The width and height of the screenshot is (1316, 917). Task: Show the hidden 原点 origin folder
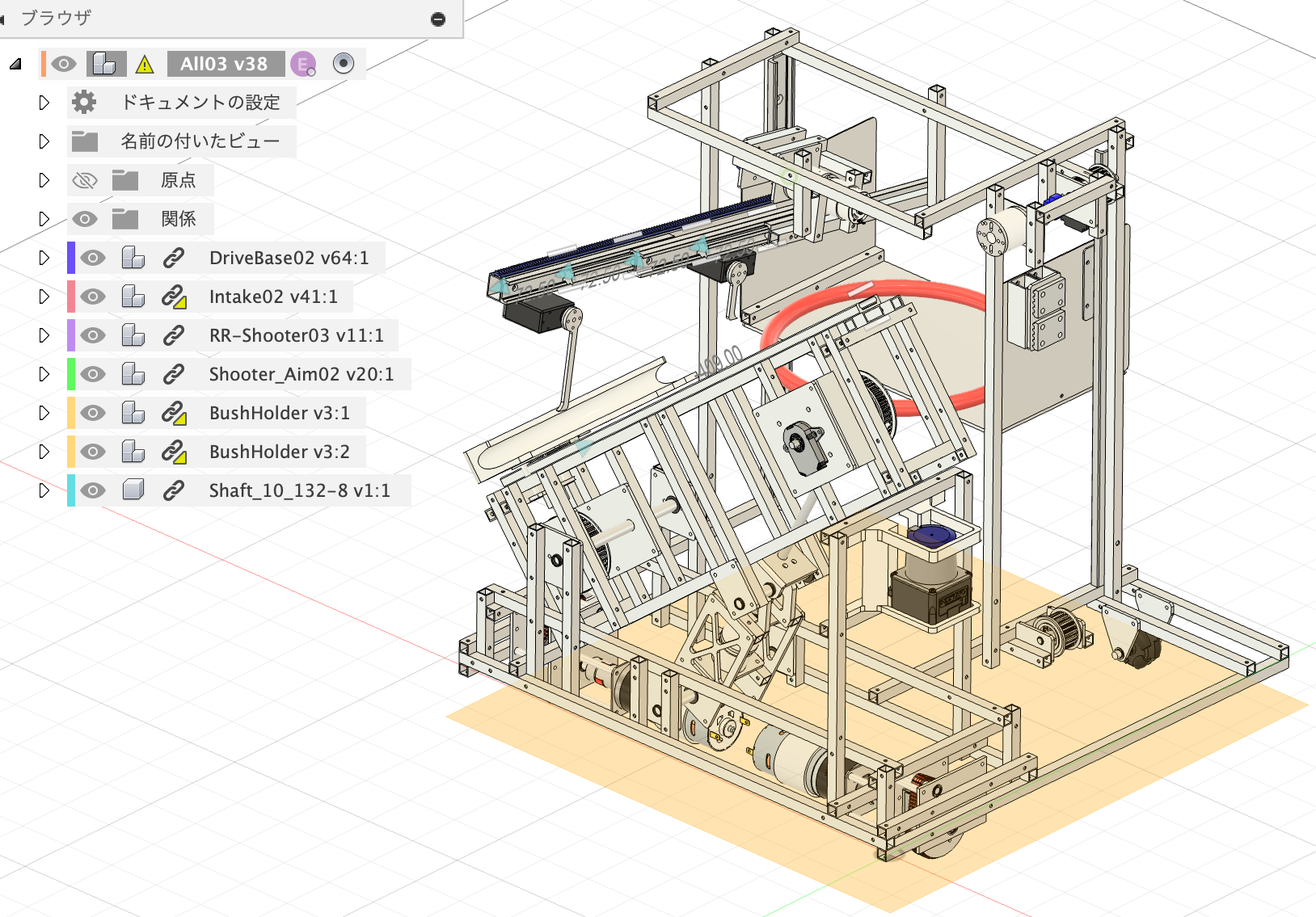(x=85, y=180)
